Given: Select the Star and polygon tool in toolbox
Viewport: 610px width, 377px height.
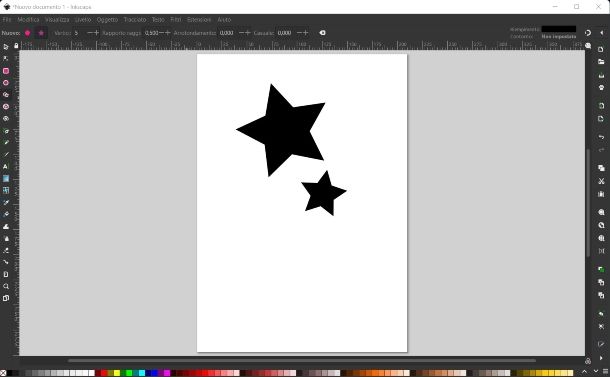Looking at the screenshot, I should (x=6, y=95).
